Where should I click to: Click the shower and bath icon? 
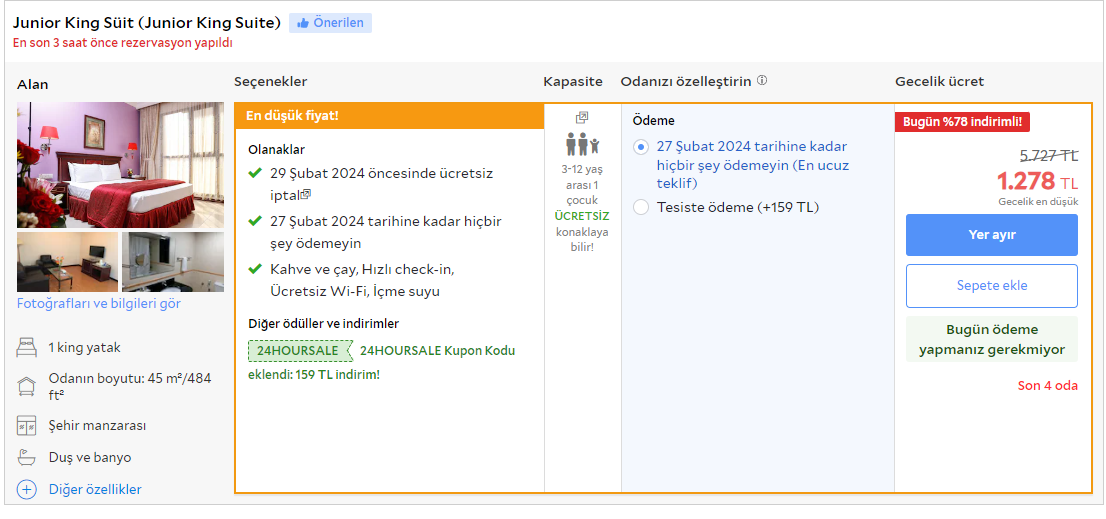pyautogui.click(x=27, y=458)
